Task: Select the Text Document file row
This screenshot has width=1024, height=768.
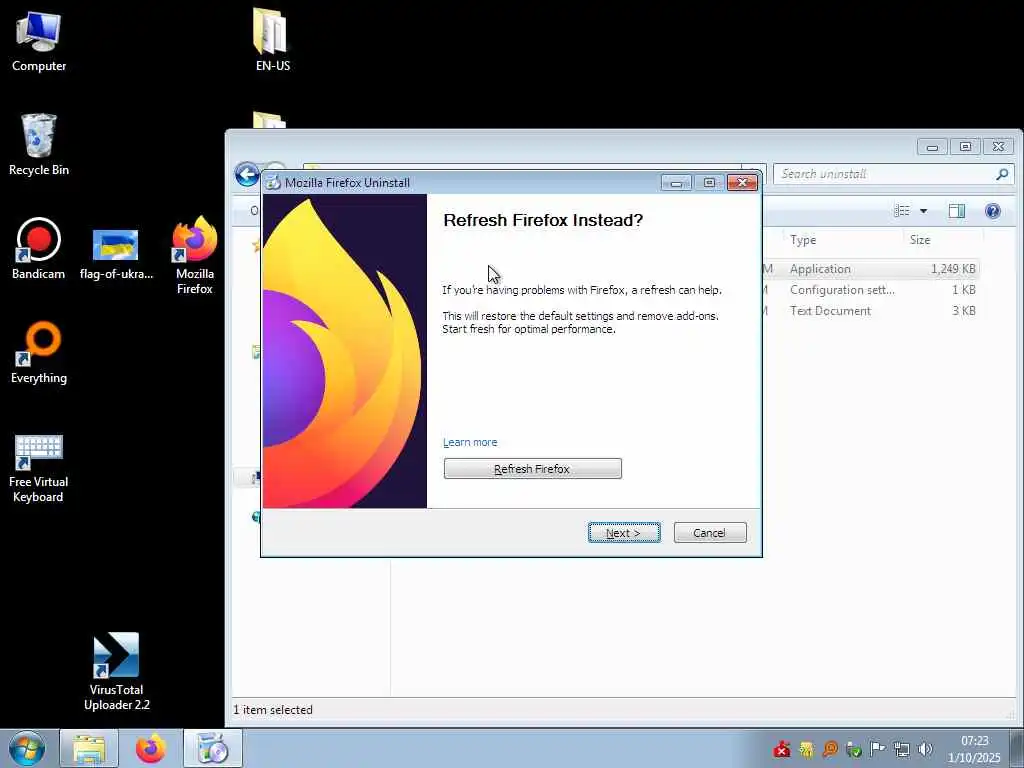Action: (x=871, y=311)
